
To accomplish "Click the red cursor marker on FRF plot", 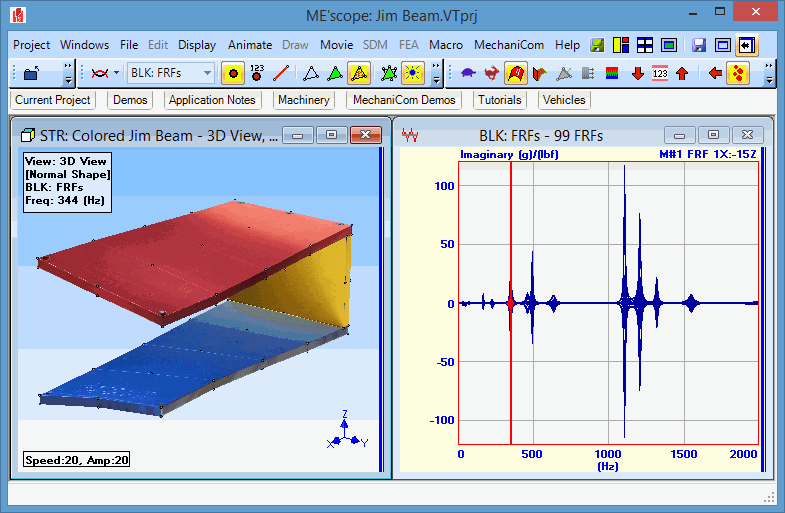I will [x=510, y=303].
